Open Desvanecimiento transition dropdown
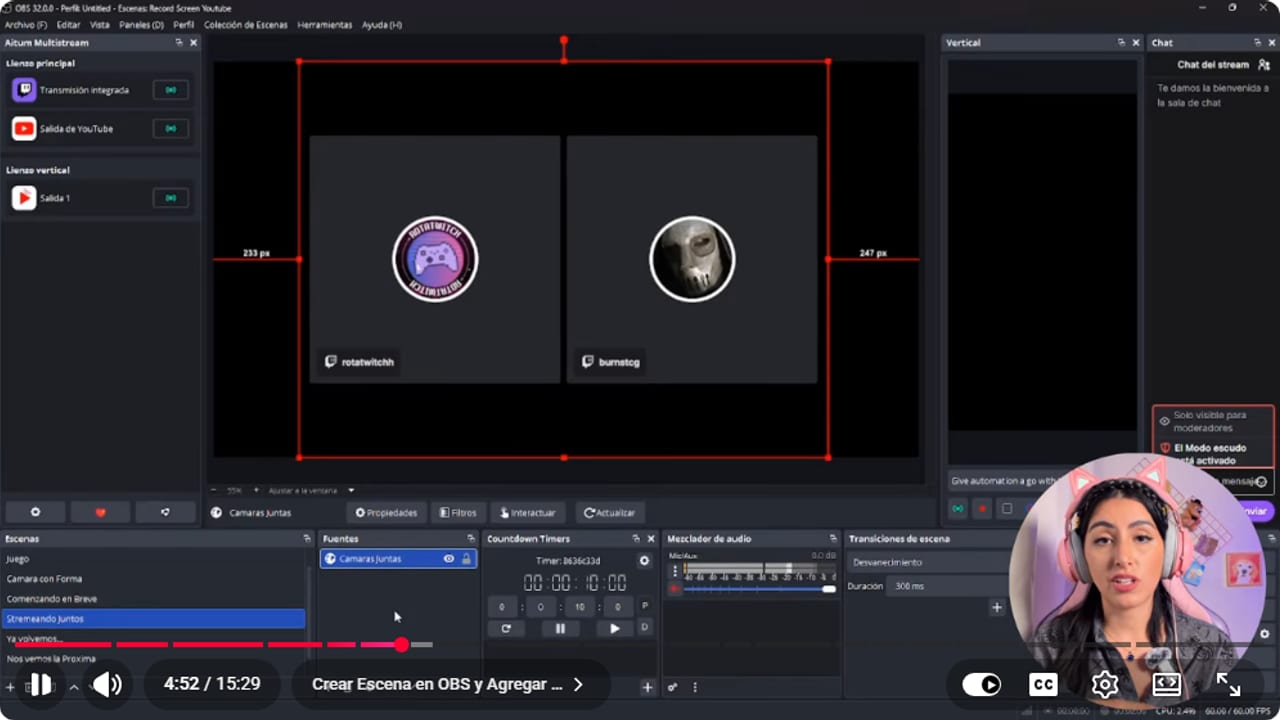This screenshot has height=720, width=1280. pos(926,562)
